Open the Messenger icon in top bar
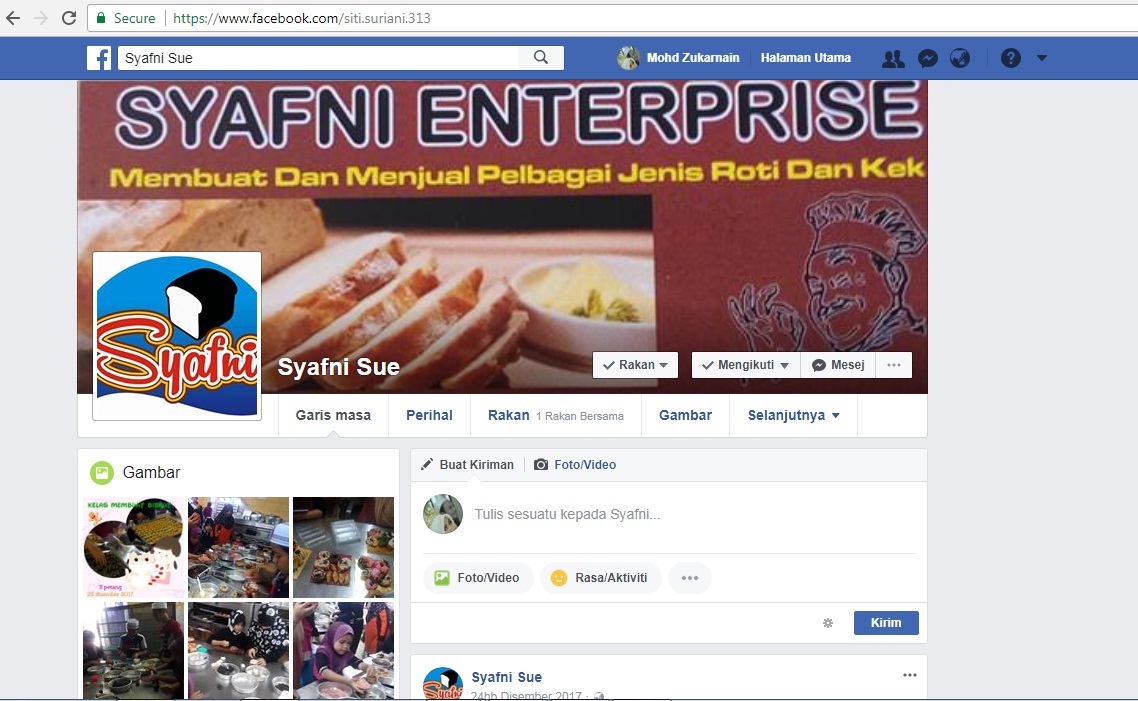1138x701 pixels. pyautogui.click(x=928, y=58)
